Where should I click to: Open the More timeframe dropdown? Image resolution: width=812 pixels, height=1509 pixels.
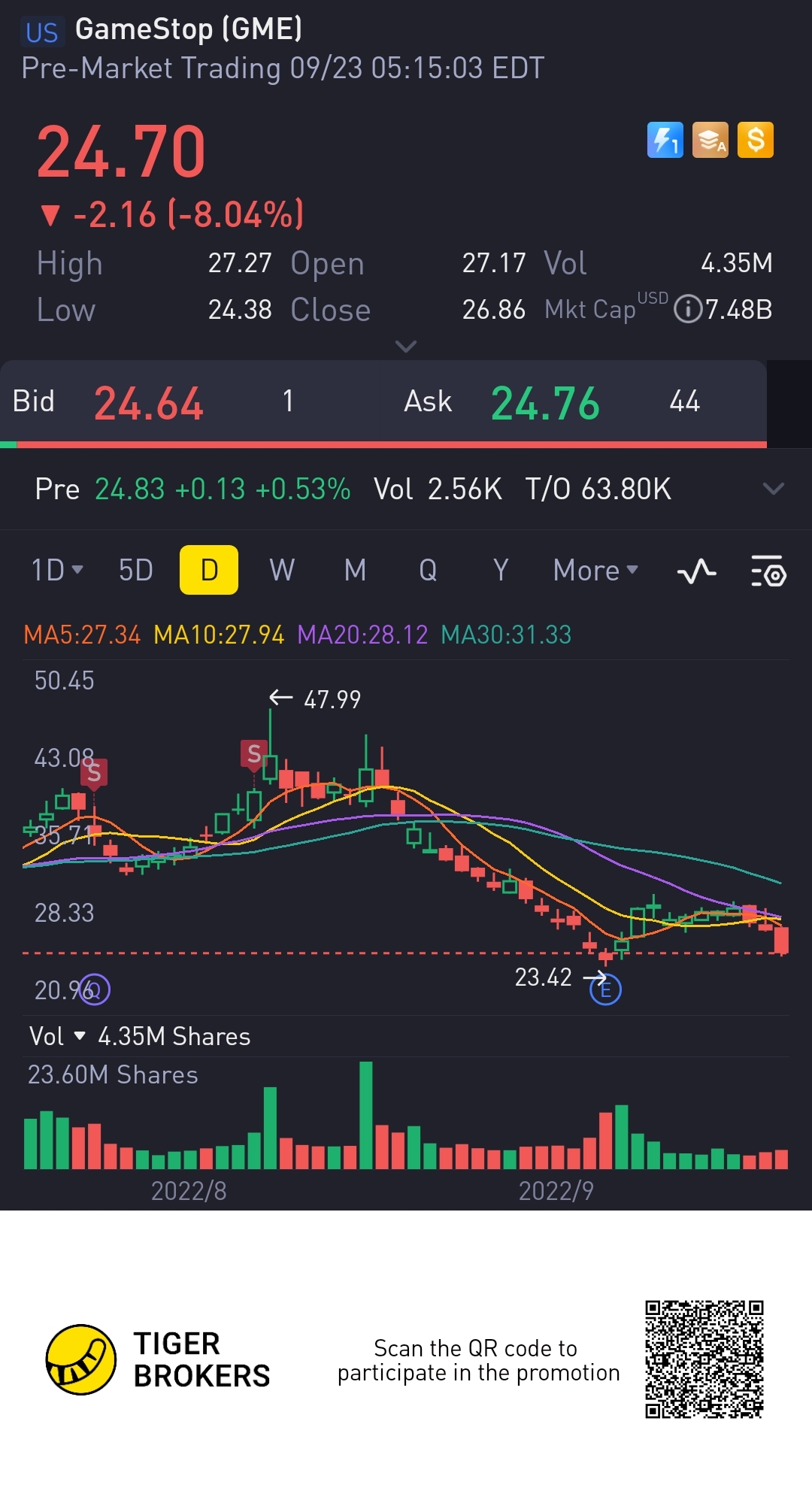pyautogui.click(x=595, y=570)
